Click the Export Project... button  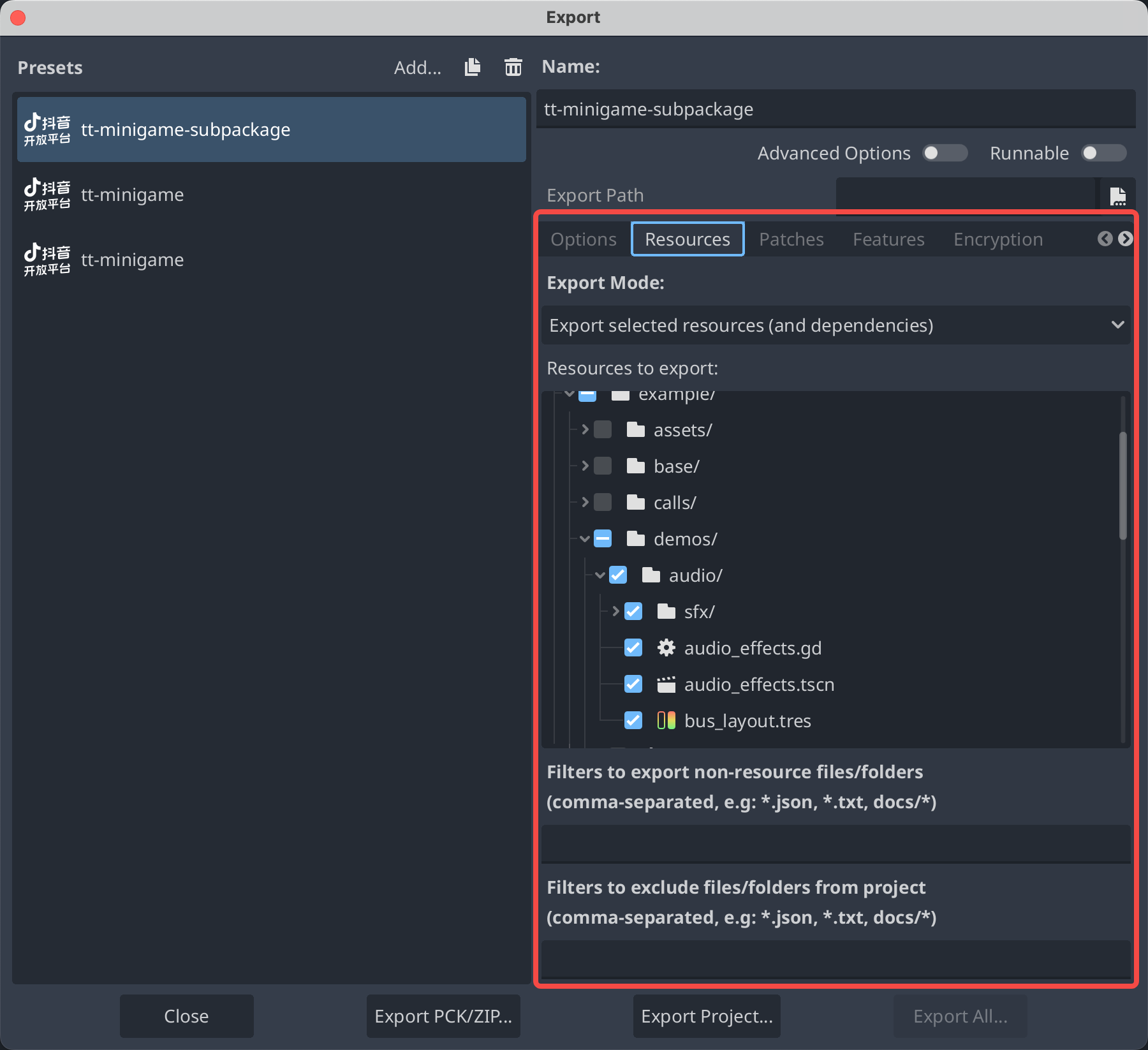point(707,1016)
